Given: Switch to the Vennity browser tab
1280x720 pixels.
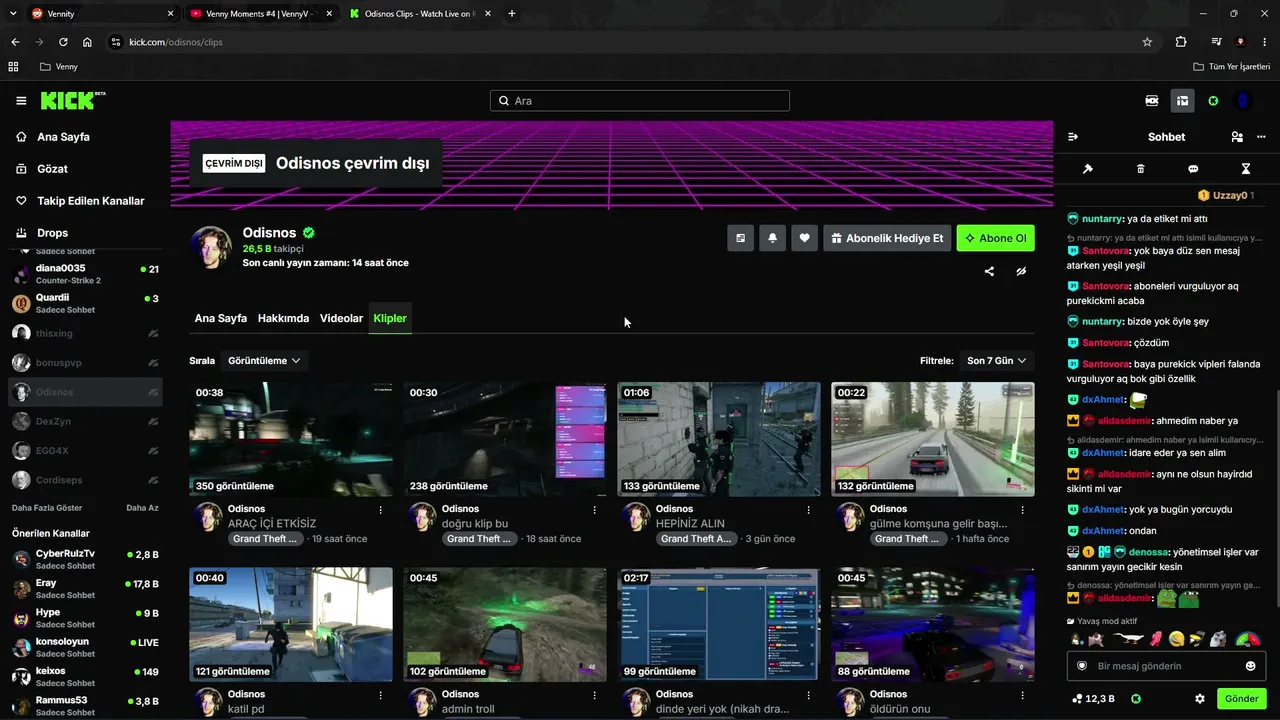Looking at the screenshot, I should coord(102,14).
